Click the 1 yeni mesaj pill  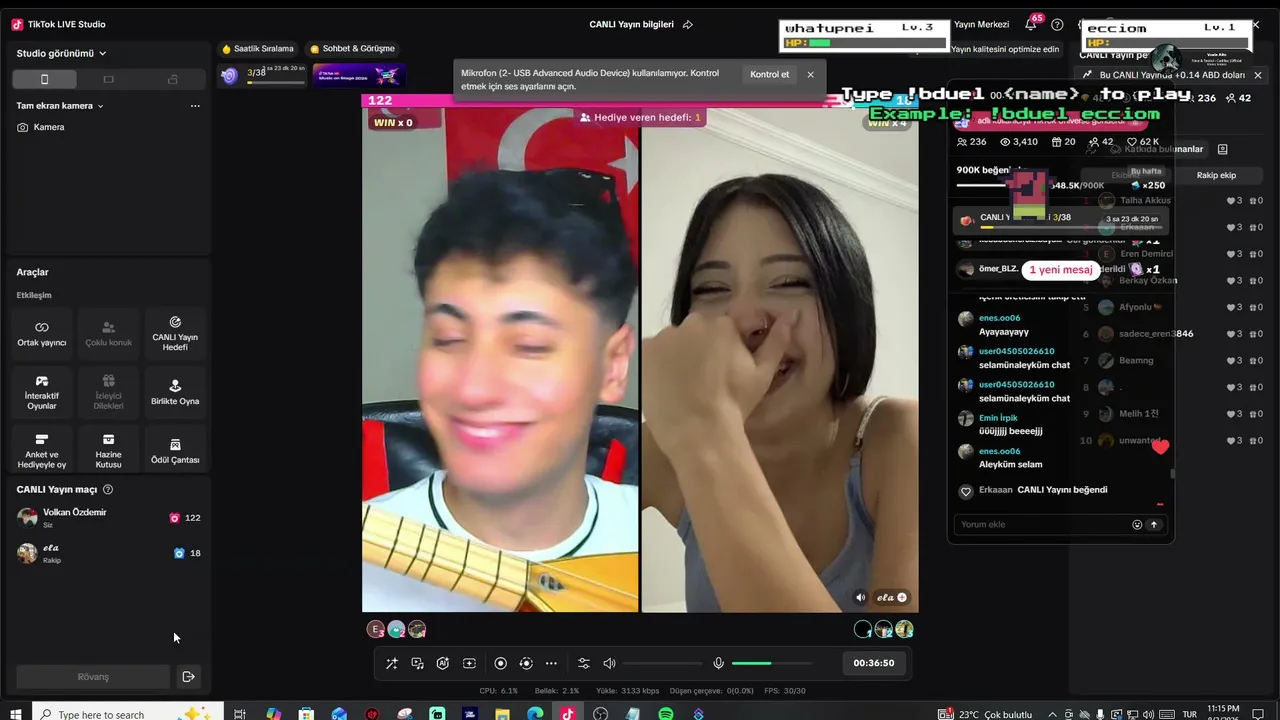point(1061,270)
